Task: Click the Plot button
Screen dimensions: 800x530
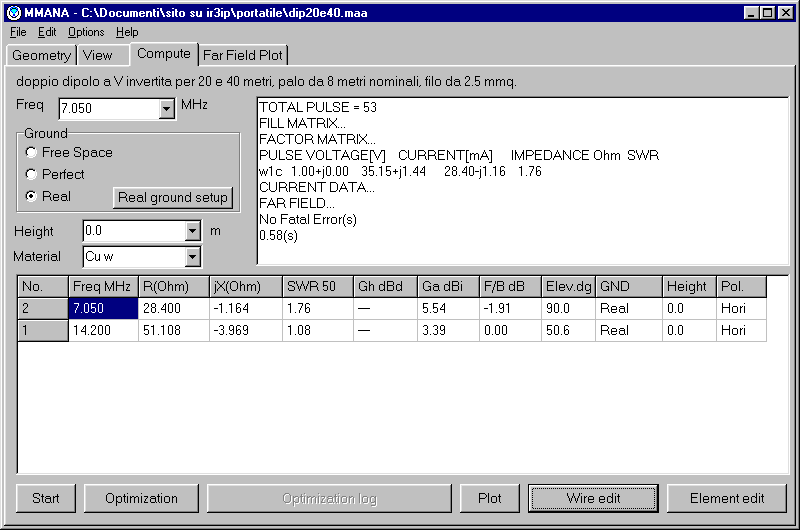Action: [x=489, y=498]
